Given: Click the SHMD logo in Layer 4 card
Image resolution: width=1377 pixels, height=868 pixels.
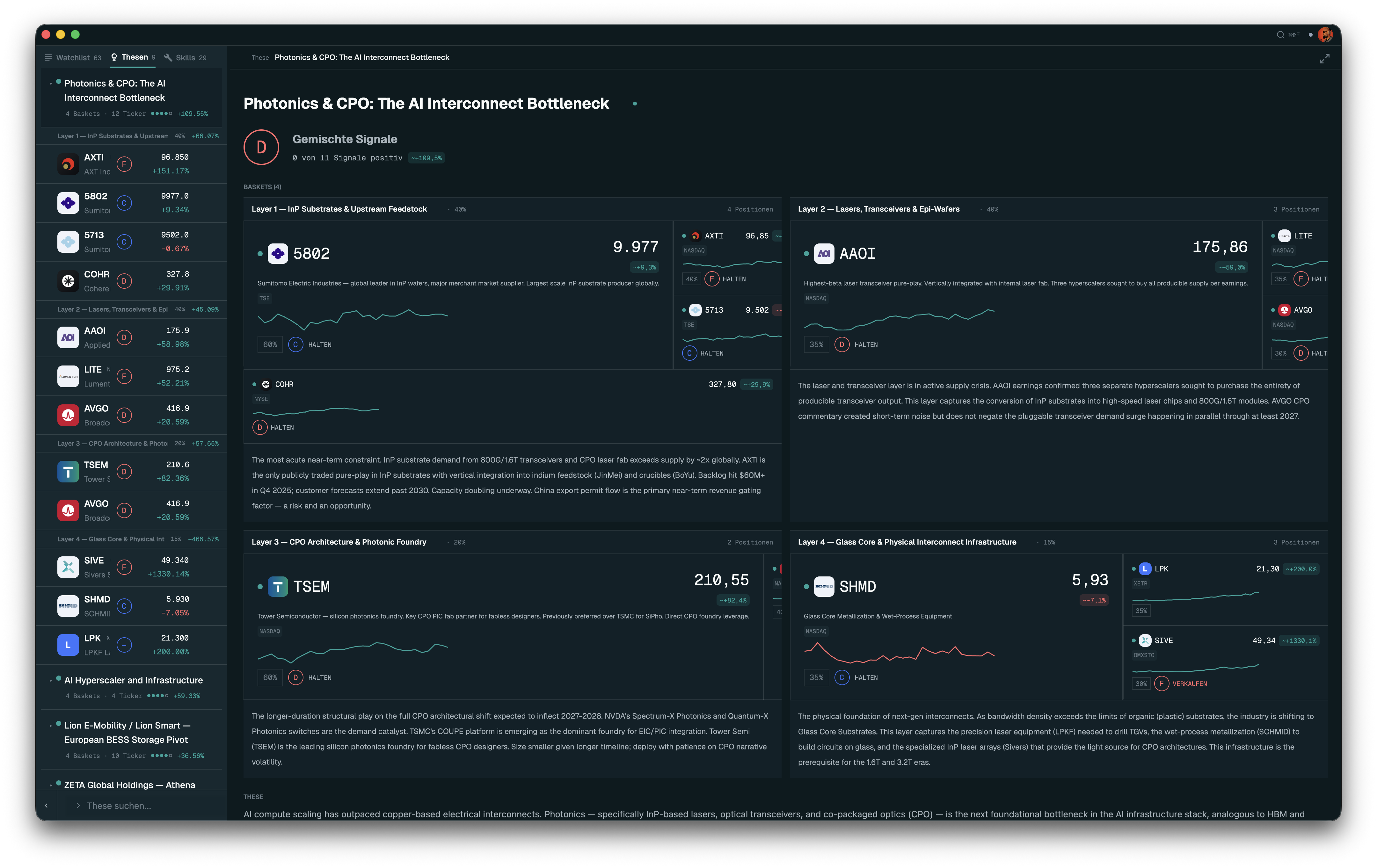Looking at the screenshot, I should tap(824, 587).
